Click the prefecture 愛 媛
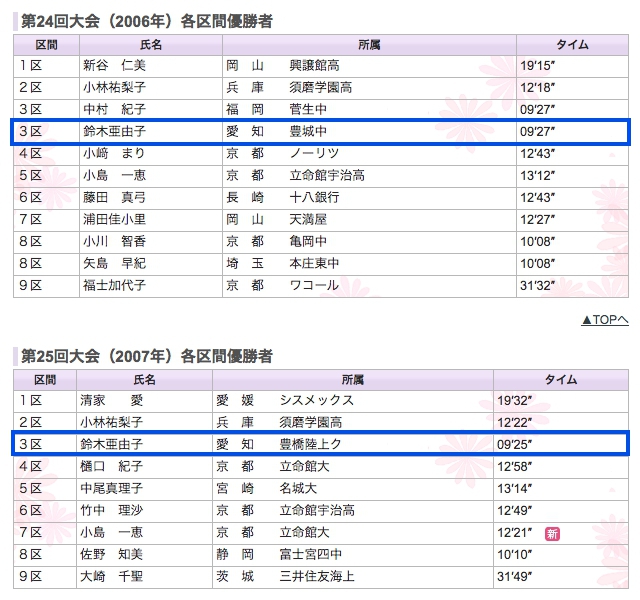 (235, 400)
